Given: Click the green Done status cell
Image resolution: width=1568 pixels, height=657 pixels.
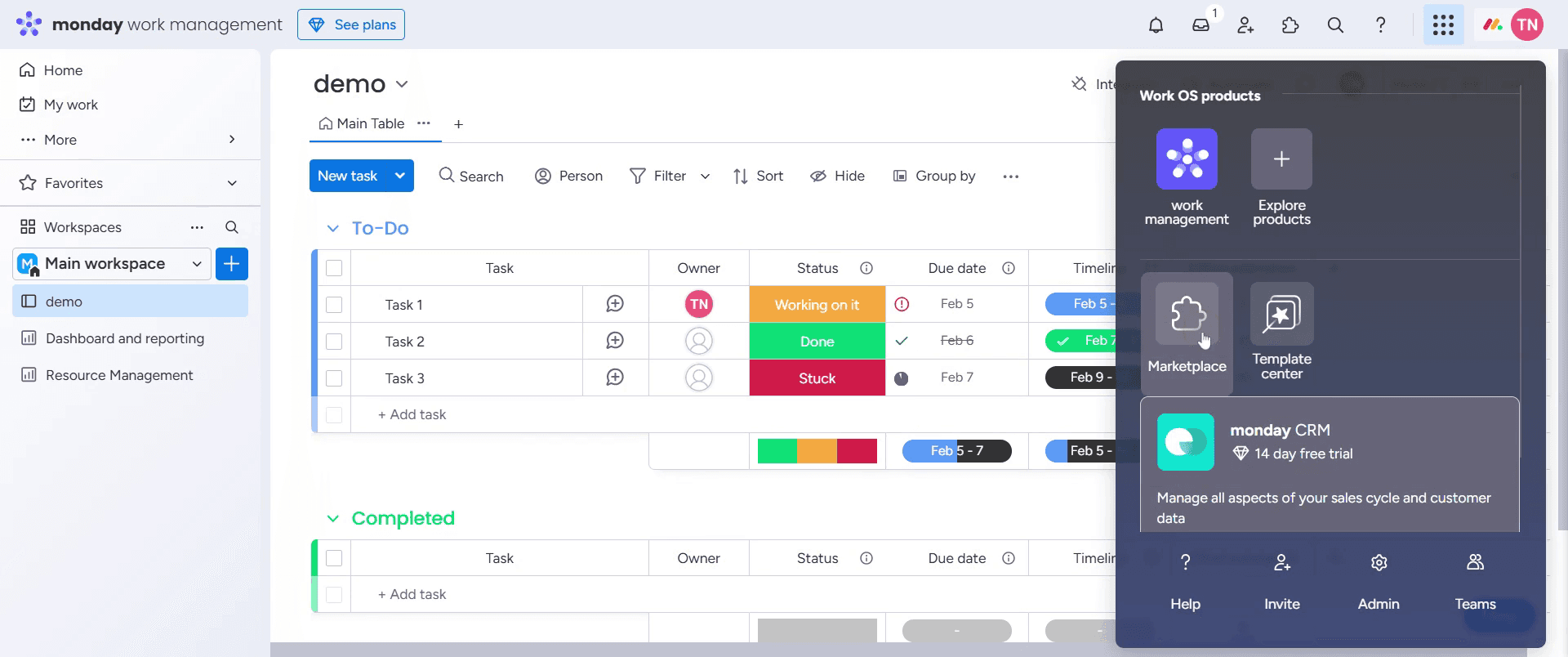Looking at the screenshot, I should click(x=817, y=341).
